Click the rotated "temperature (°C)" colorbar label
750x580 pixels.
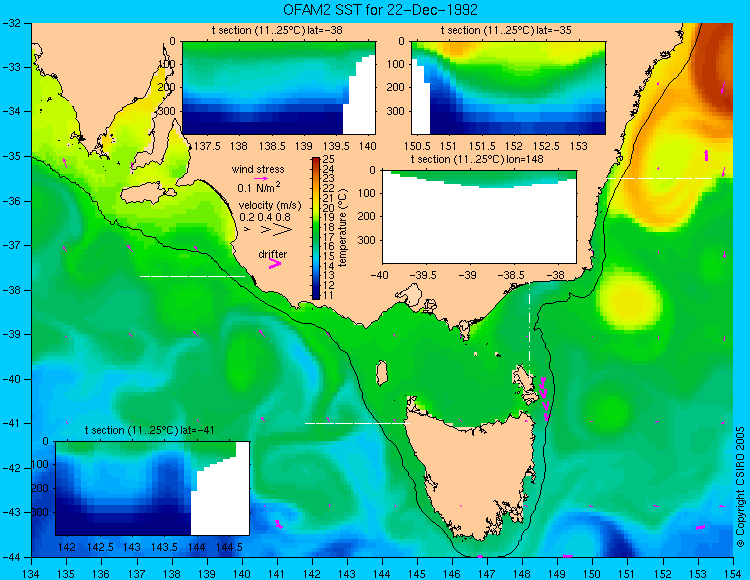[342, 227]
